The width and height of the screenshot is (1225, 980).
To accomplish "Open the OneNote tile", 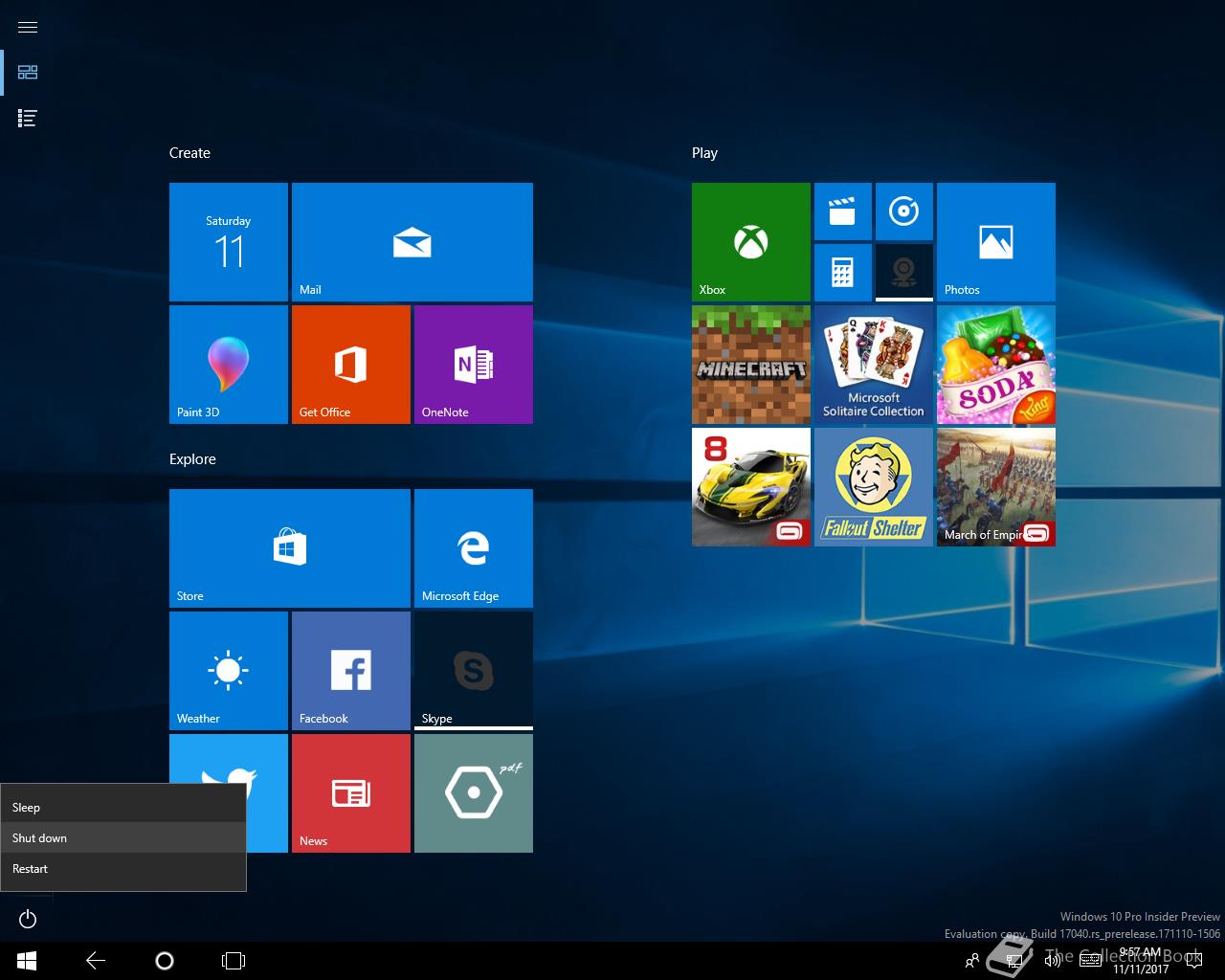I will [x=474, y=365].
